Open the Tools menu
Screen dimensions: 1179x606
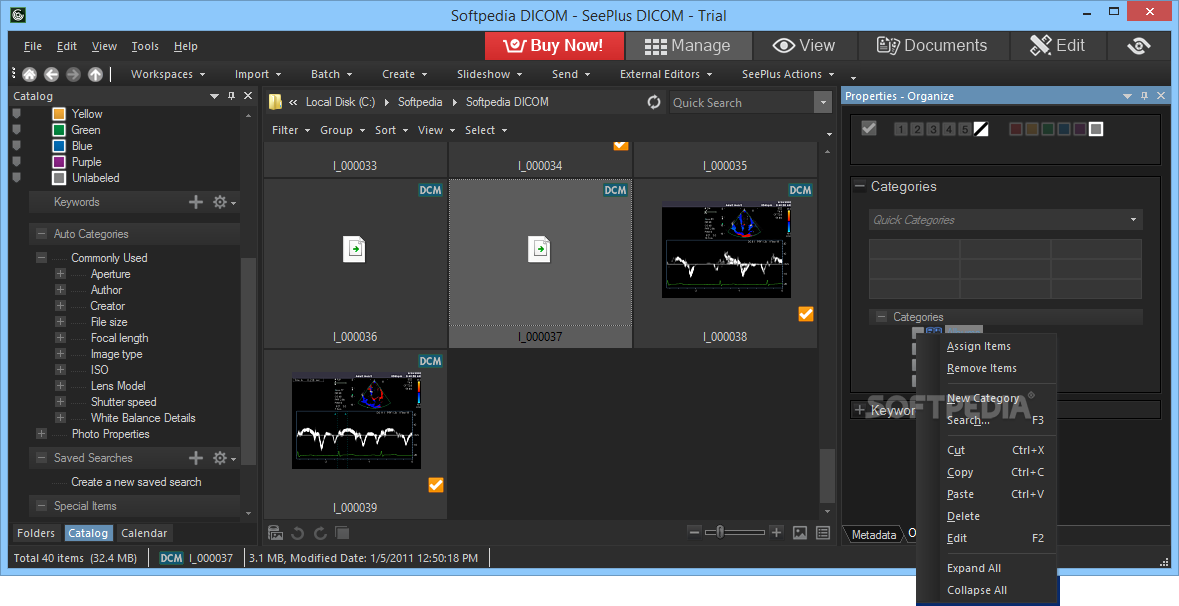click(145, 46)
